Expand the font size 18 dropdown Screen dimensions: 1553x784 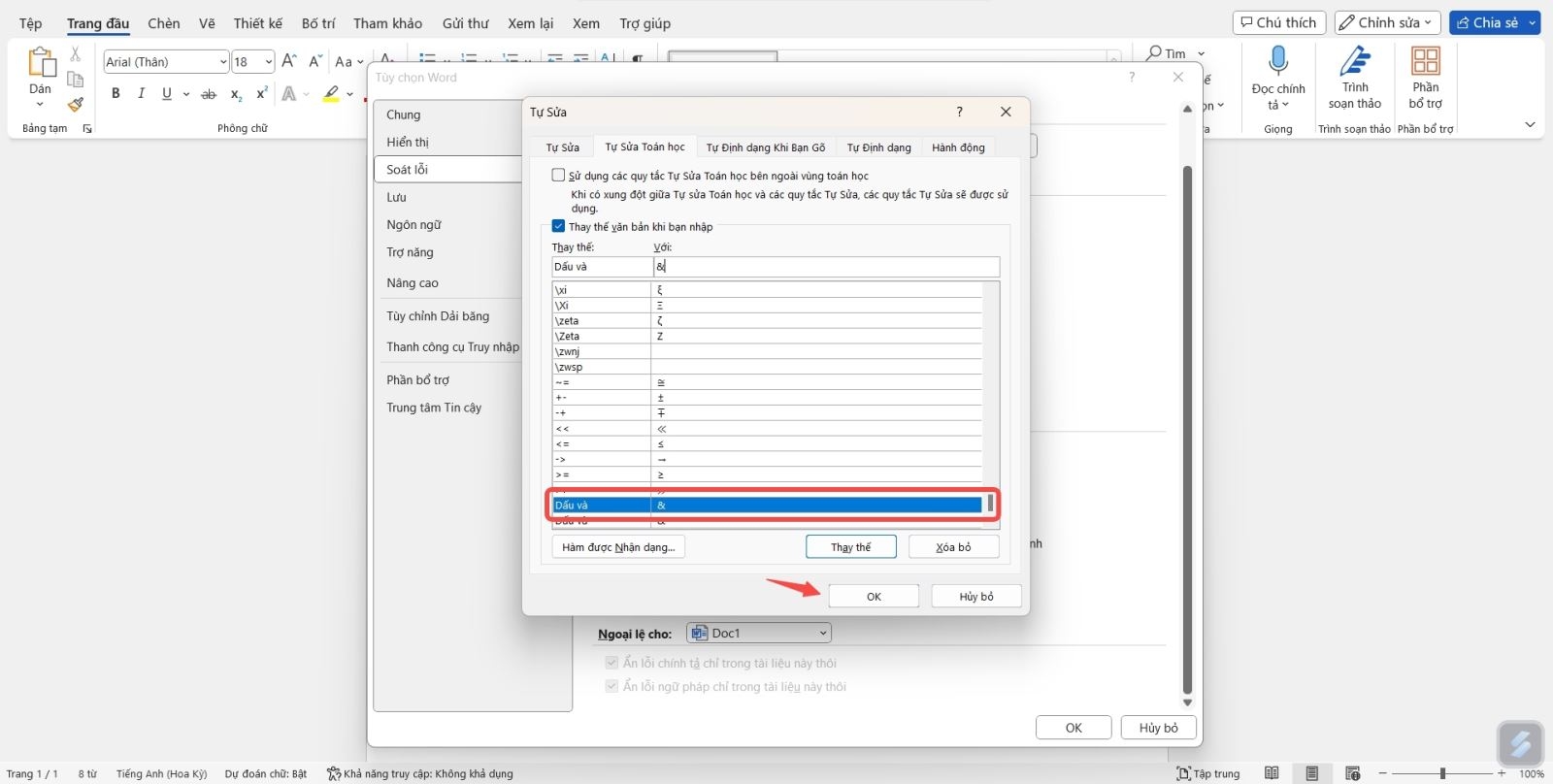click(x=268, y=62)
